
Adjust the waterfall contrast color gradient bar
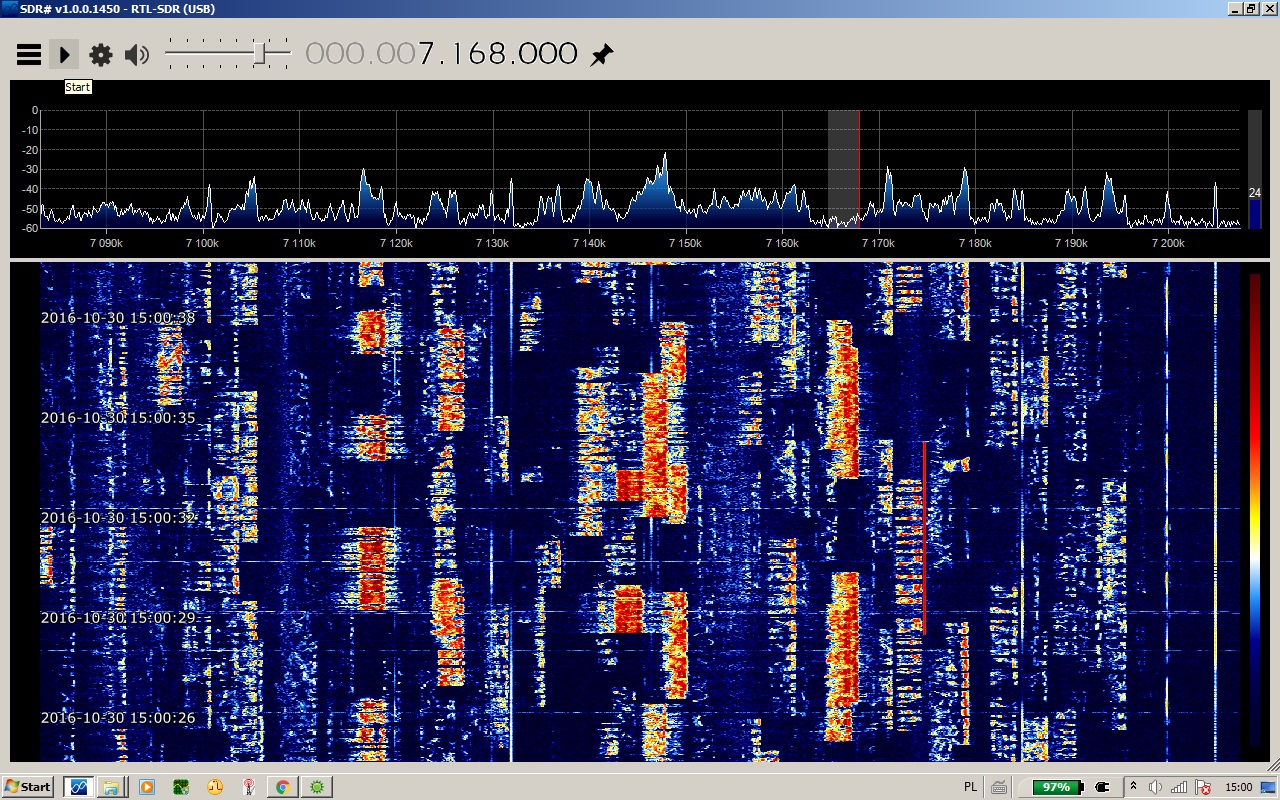point(1255,510)
